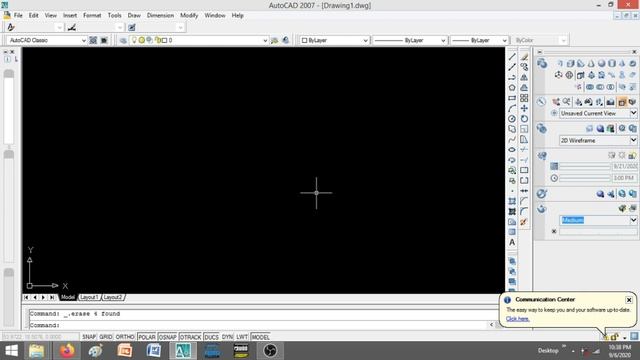
Task: Click the Array modify tool
Action: [524, 98]
